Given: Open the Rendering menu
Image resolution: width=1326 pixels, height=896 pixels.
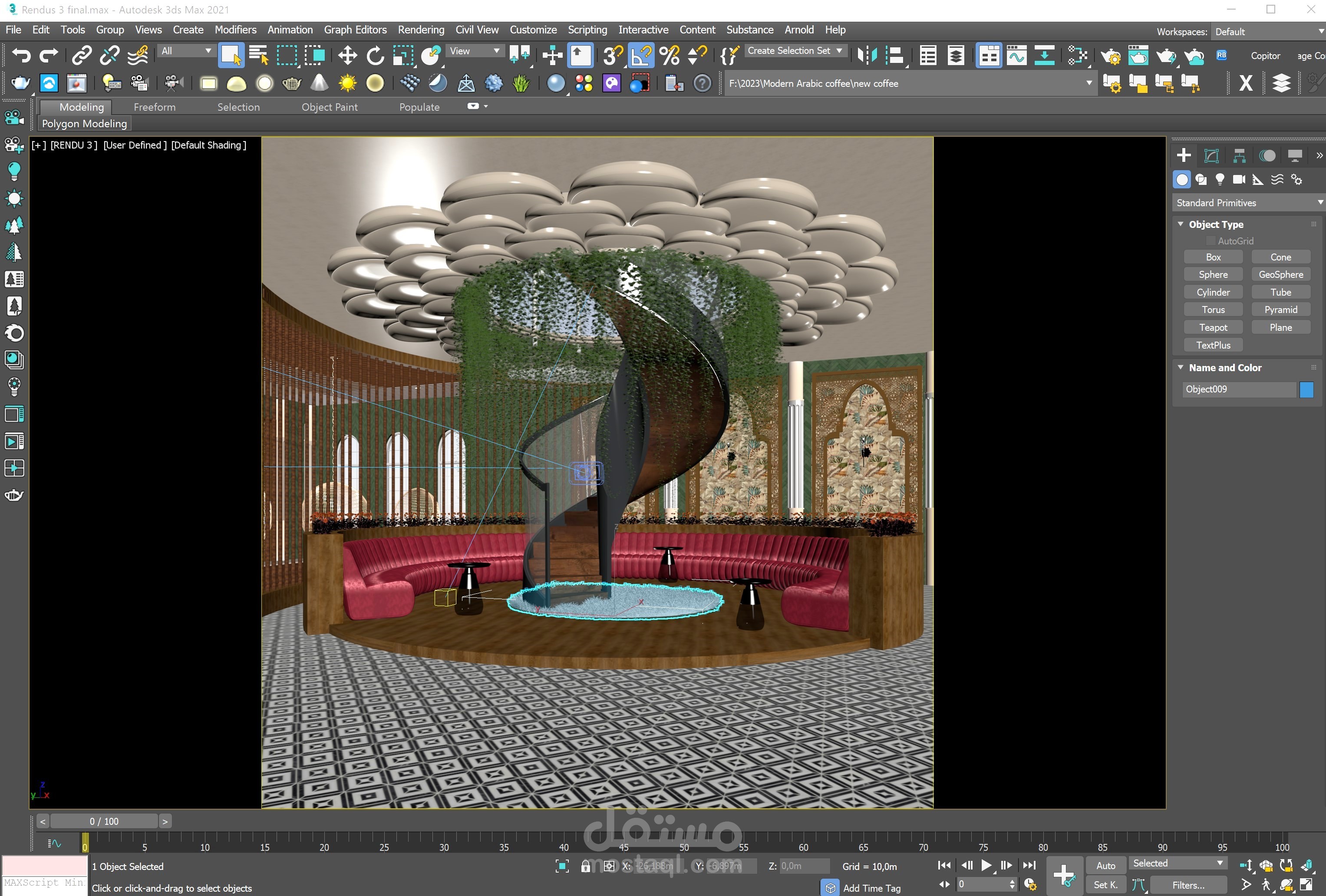Looking at the screenshot, I should (x=421, y=30).
